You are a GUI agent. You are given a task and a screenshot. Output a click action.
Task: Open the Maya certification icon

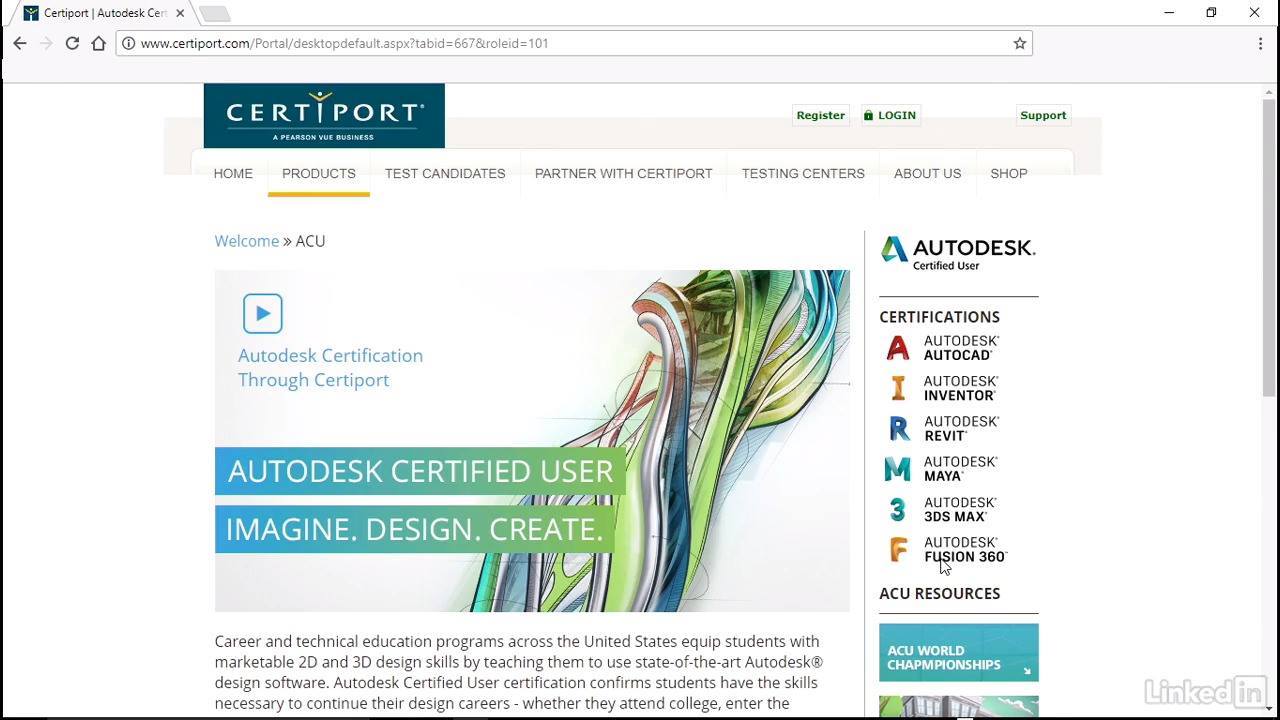[898, 469]
